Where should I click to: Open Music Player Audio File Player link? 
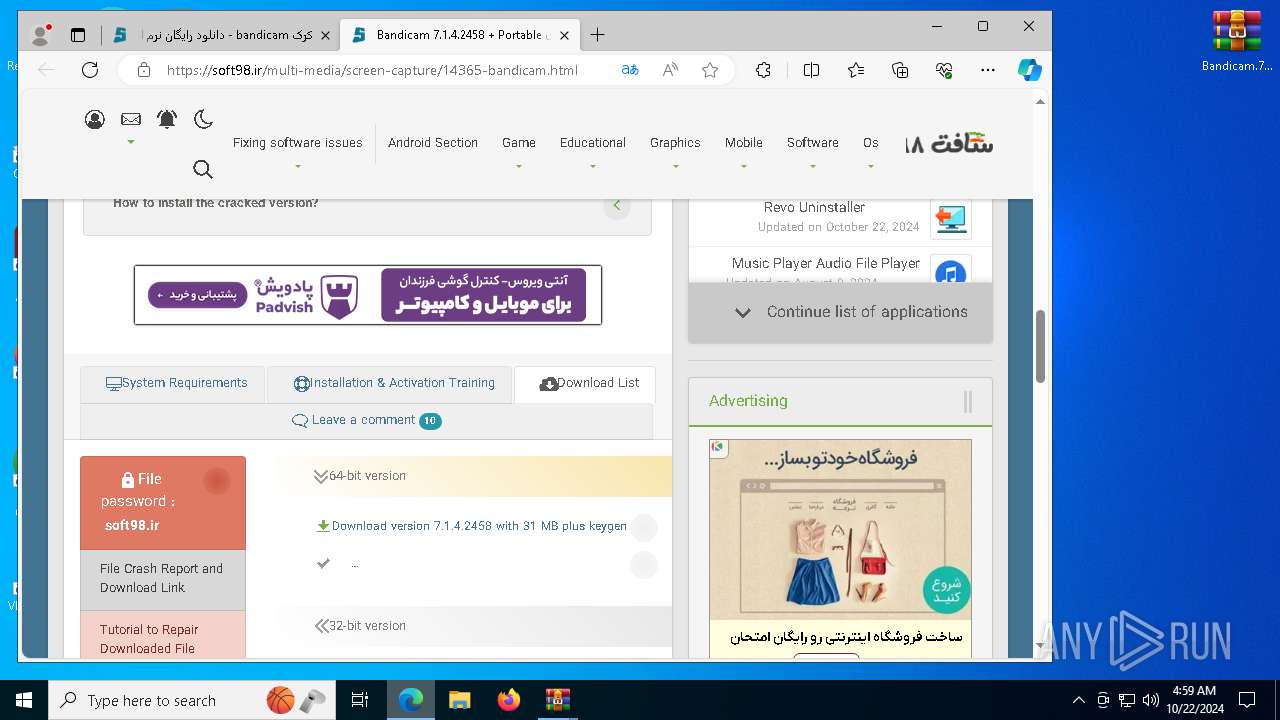(826, 263)
